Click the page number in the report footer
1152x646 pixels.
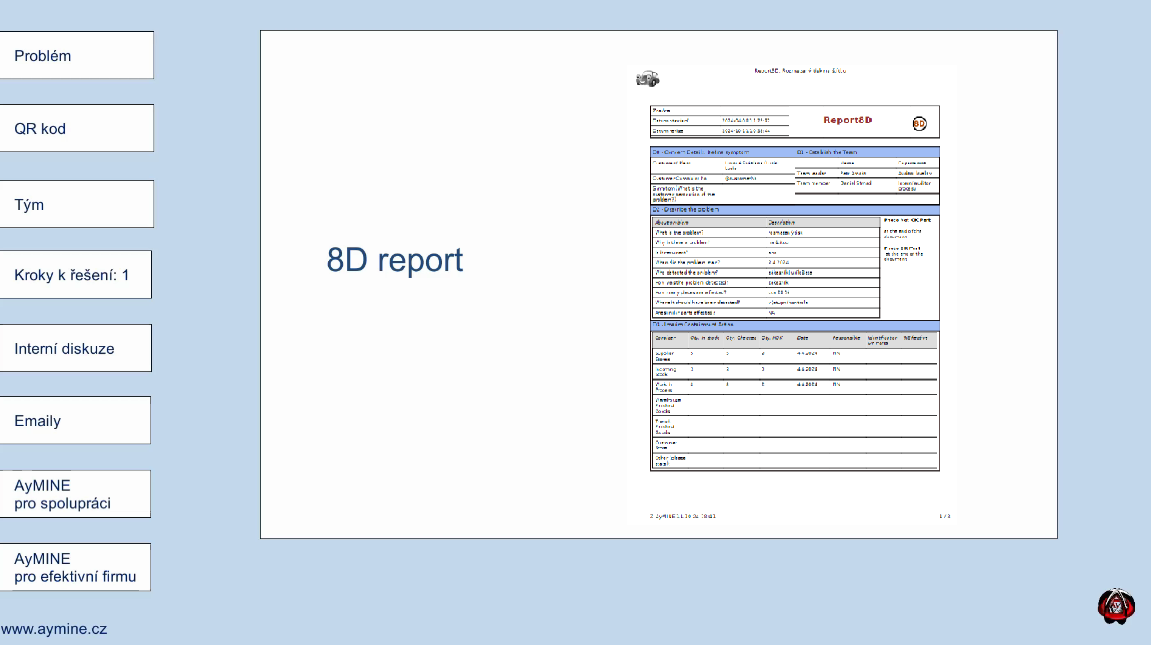click(x=943, y=516)
